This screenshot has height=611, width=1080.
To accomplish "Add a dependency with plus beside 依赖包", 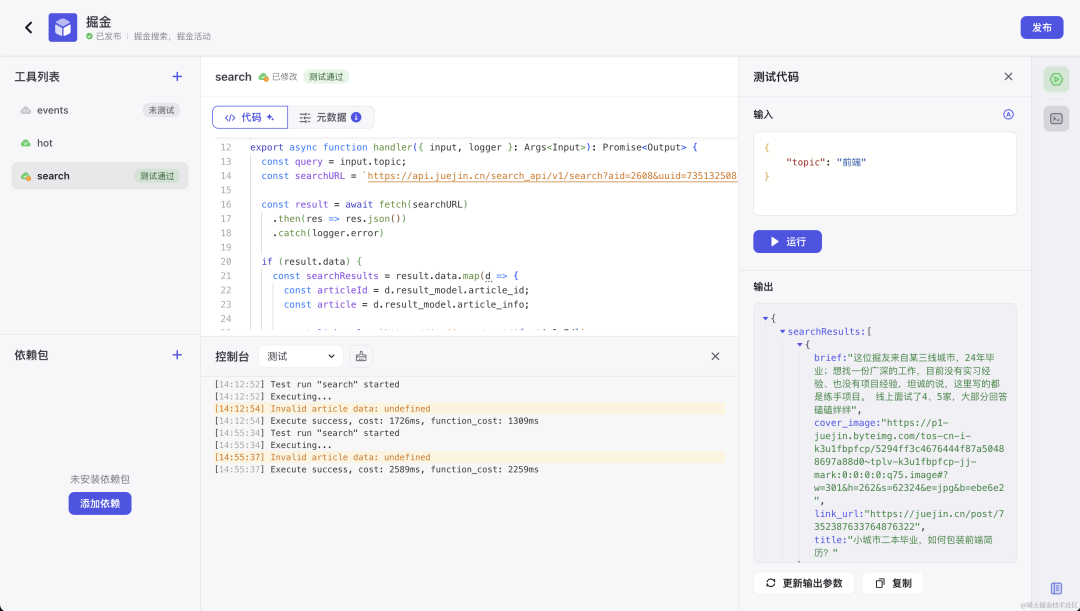I will [x=177, y=355].
